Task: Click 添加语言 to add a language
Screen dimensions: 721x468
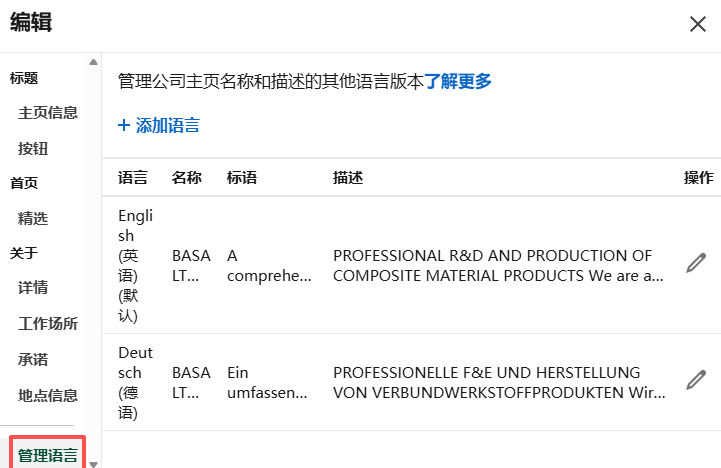Action: (x=167, y=126)
